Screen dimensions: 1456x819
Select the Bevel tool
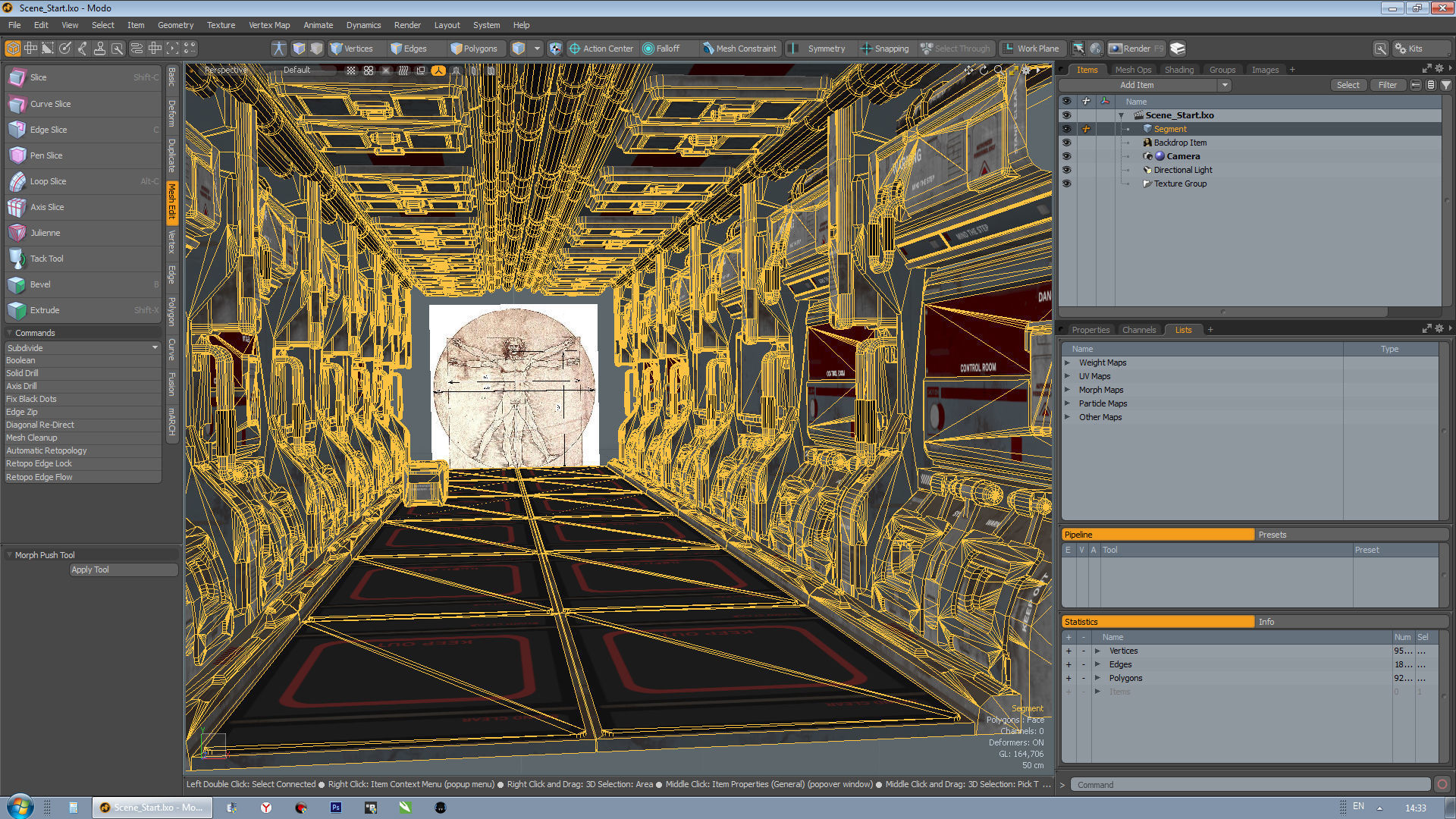click(x=83, y=284)
